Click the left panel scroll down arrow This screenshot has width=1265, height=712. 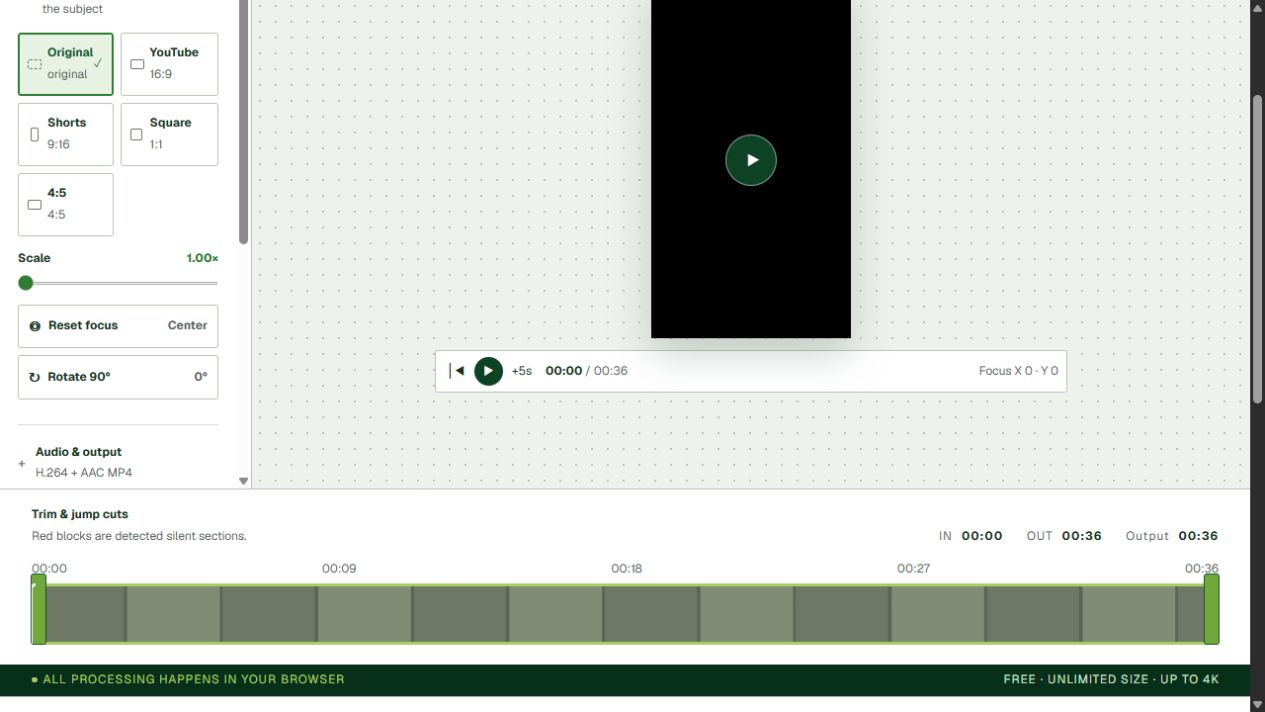(243, 481)
